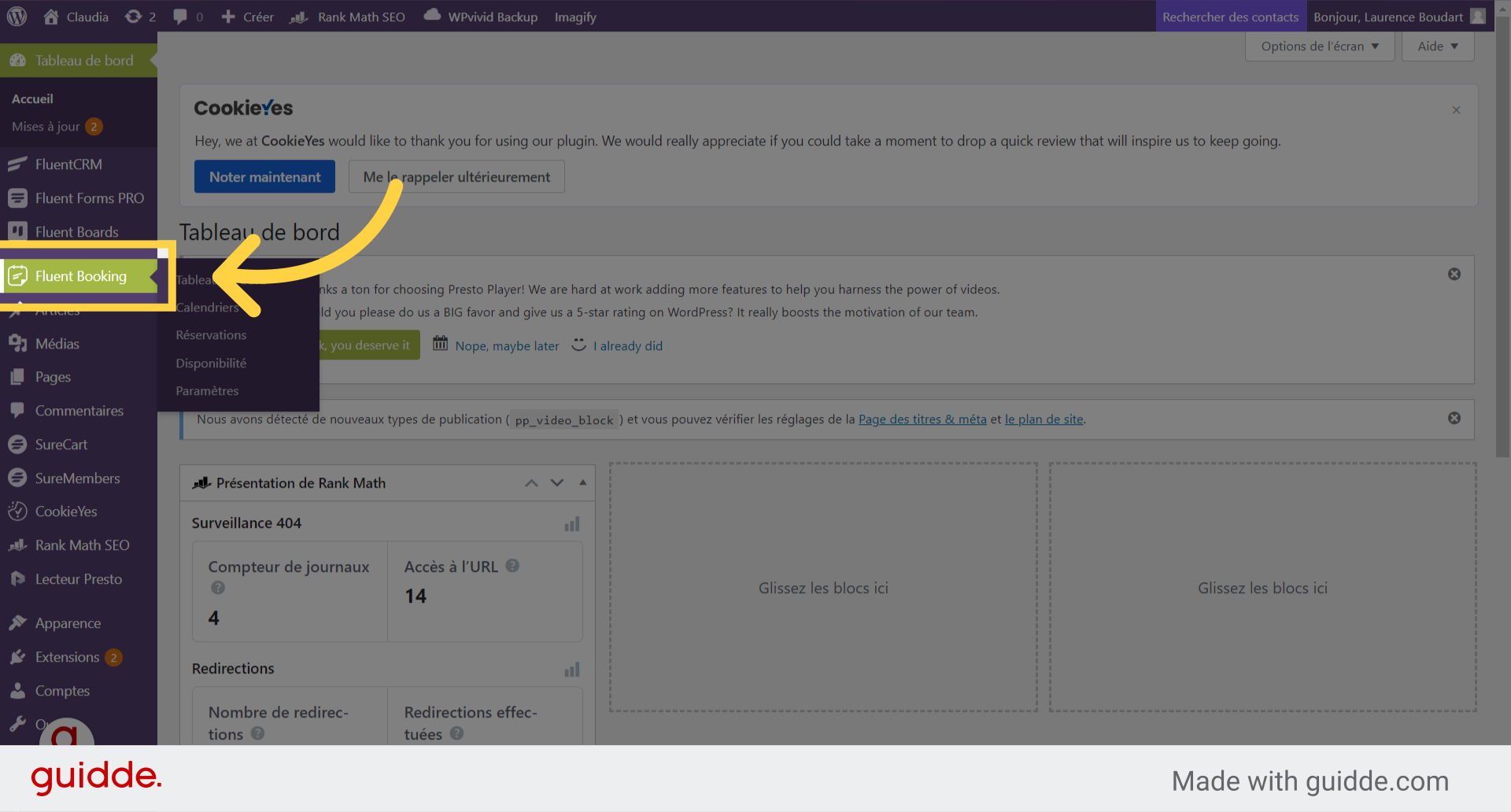Select Disponibilité in Fluent Booking submenu
This screenshot has width=1511, height=812.
click(211, 364)
